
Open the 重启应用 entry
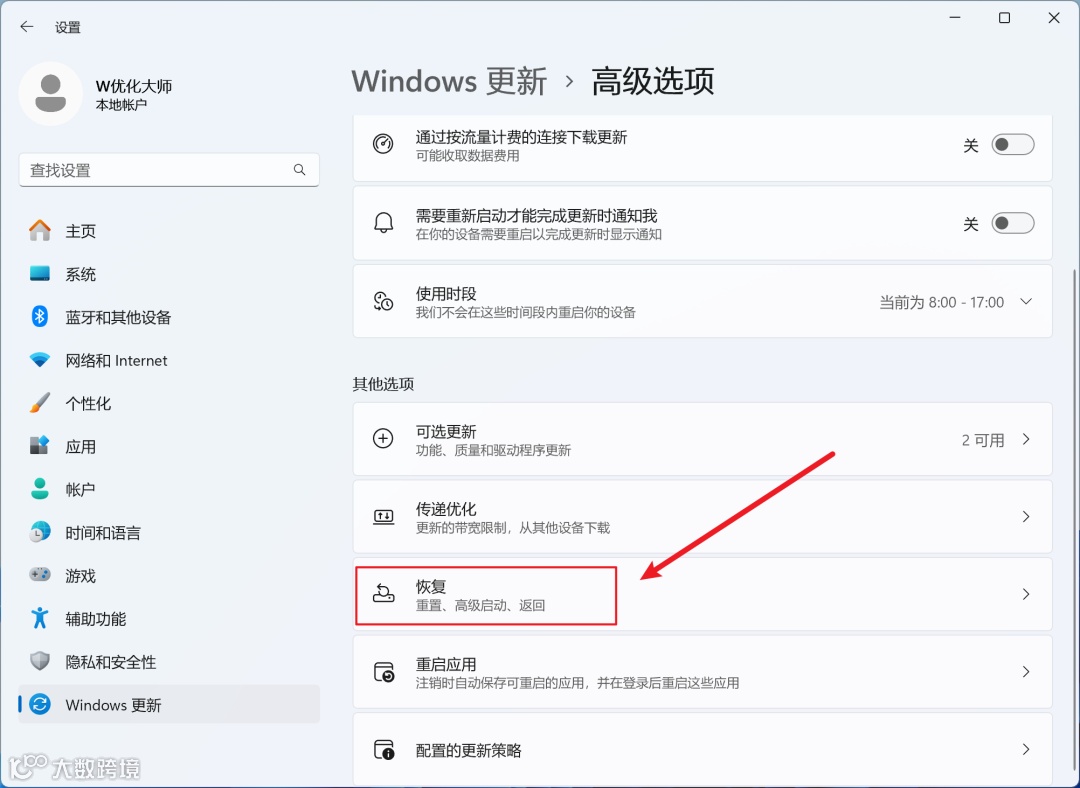(x=703, y=672)
